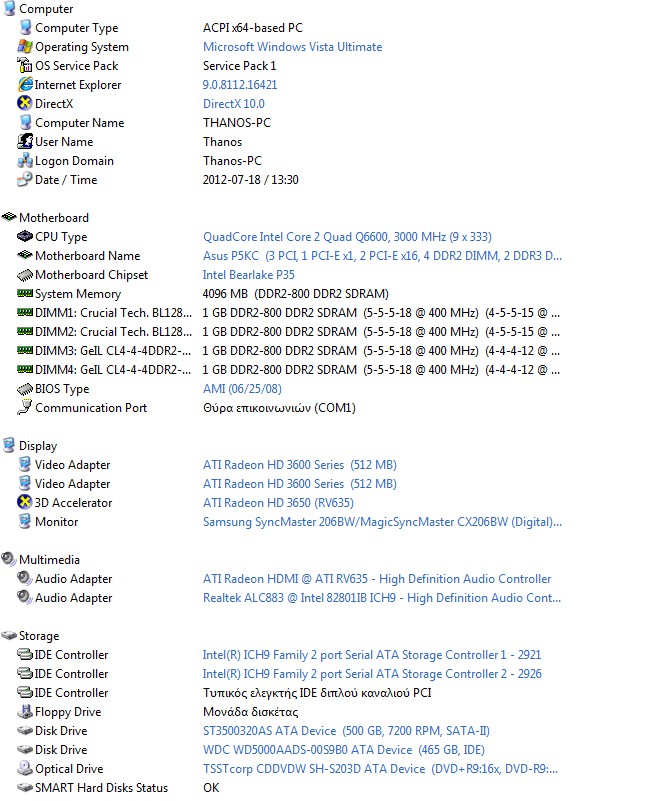Open the ICH9 Storage Controller 1 - 2921 link

(x=372, y=655)
